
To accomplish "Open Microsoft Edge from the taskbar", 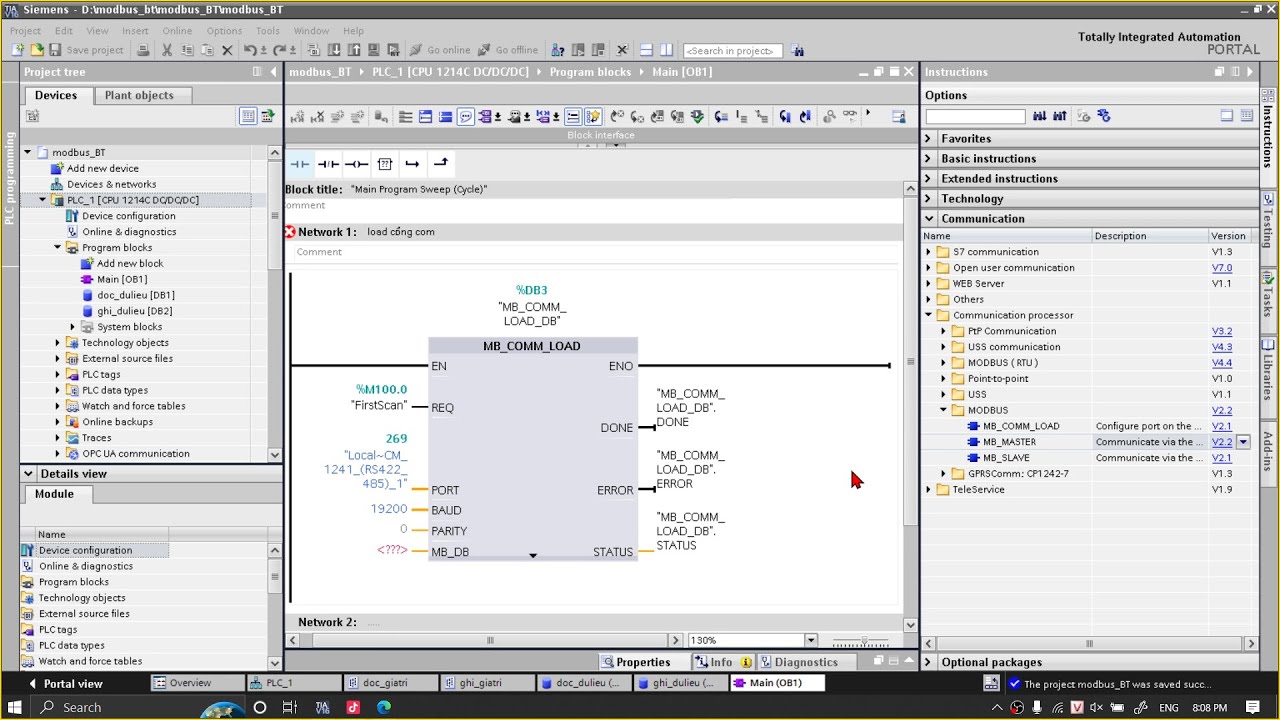I will 383,707.
